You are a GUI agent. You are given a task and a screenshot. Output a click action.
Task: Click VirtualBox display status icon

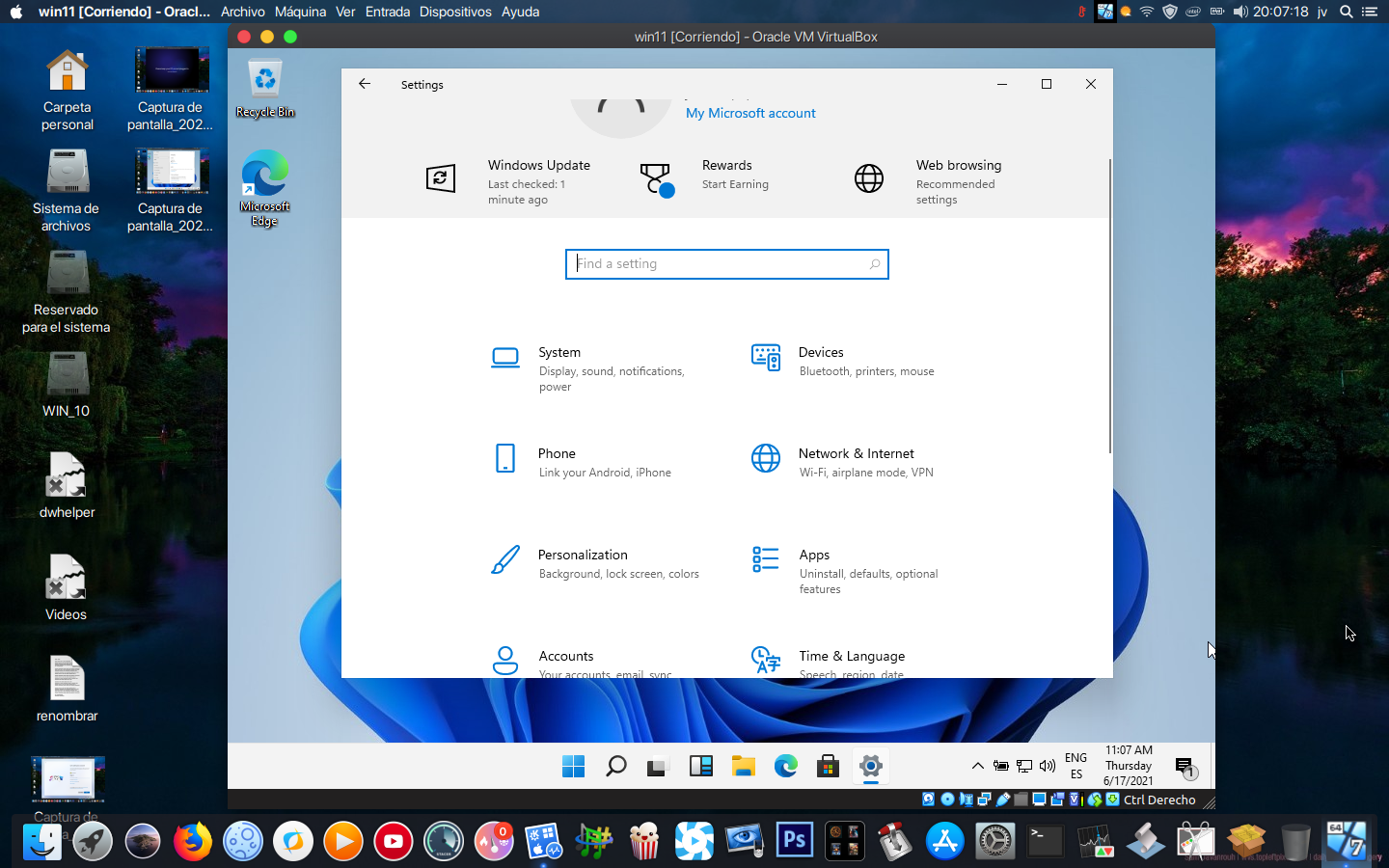1040,800
